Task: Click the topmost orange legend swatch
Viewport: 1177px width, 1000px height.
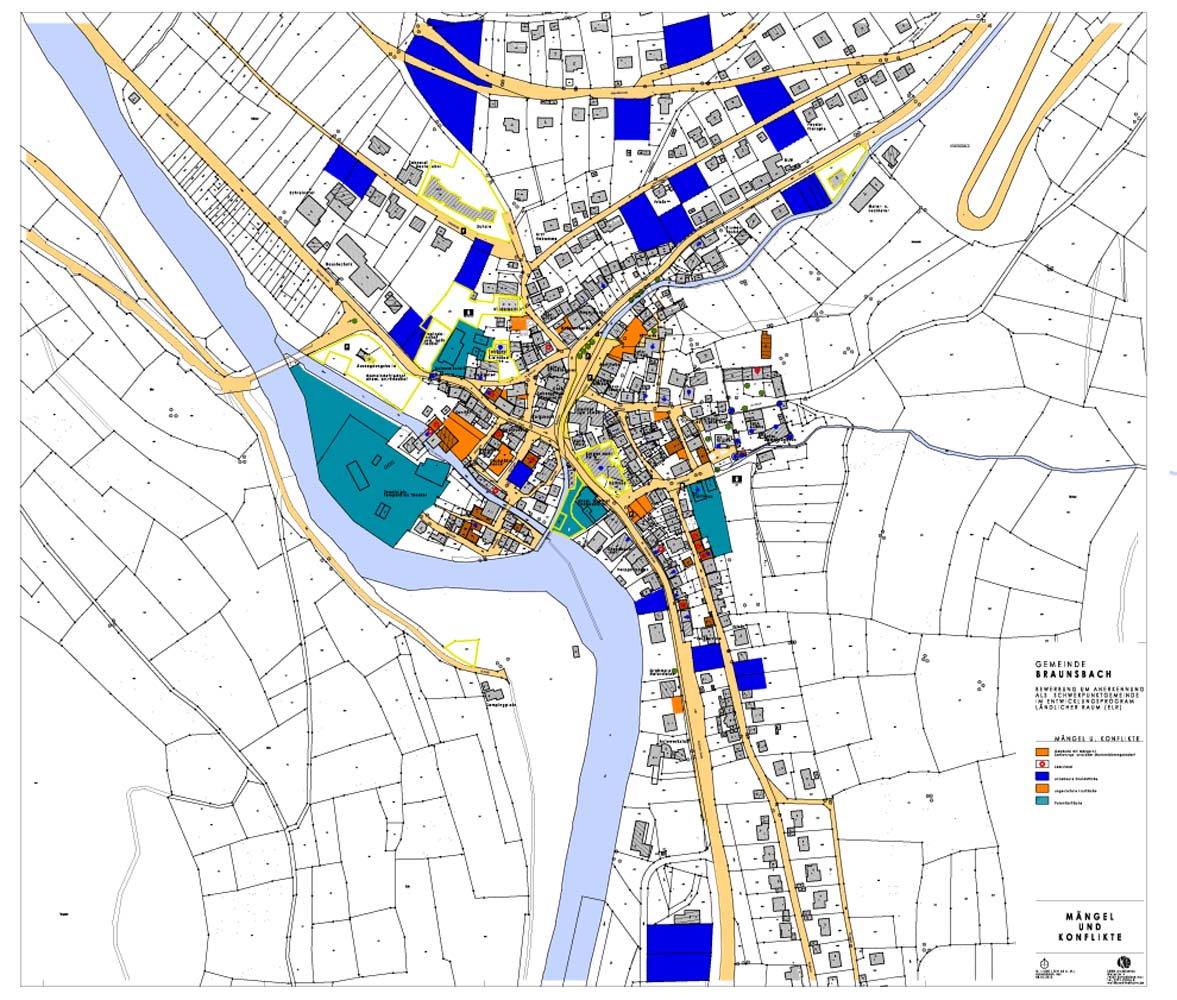Action: (x=1040, y=752)
